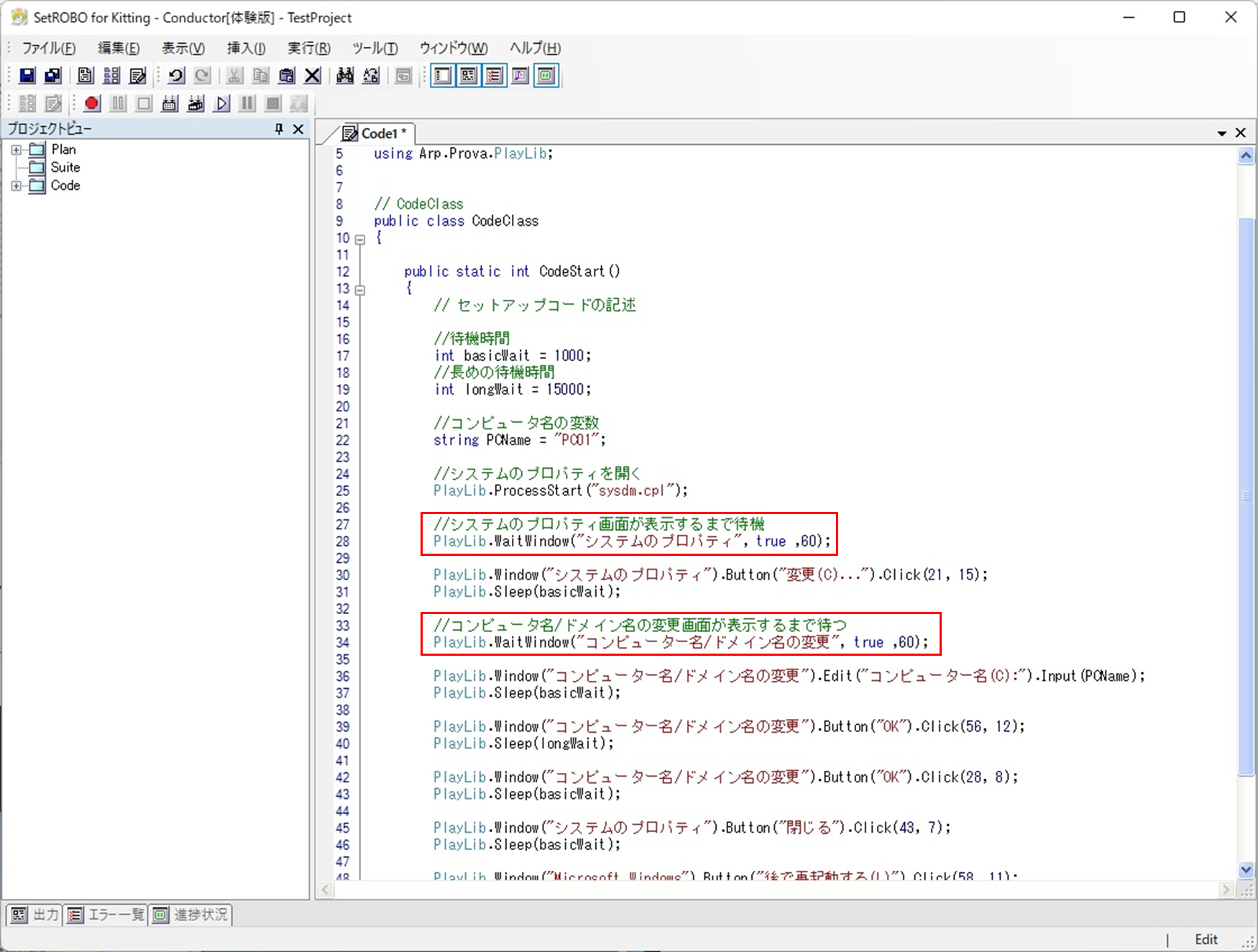Open the document tab list dropdown arrow
Image resolution: width=1258 pixels, height=952 pixels.
tap(1221, 133)
